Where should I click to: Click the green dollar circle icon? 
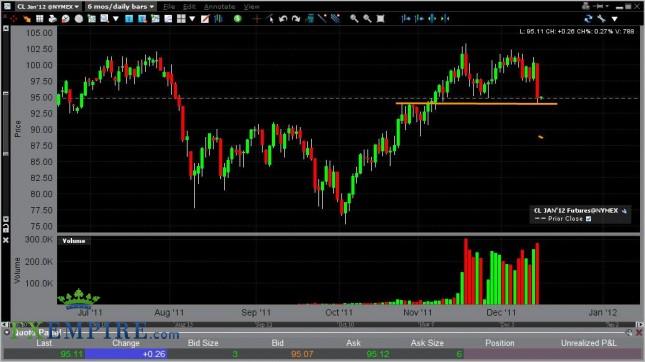point(237,19)
